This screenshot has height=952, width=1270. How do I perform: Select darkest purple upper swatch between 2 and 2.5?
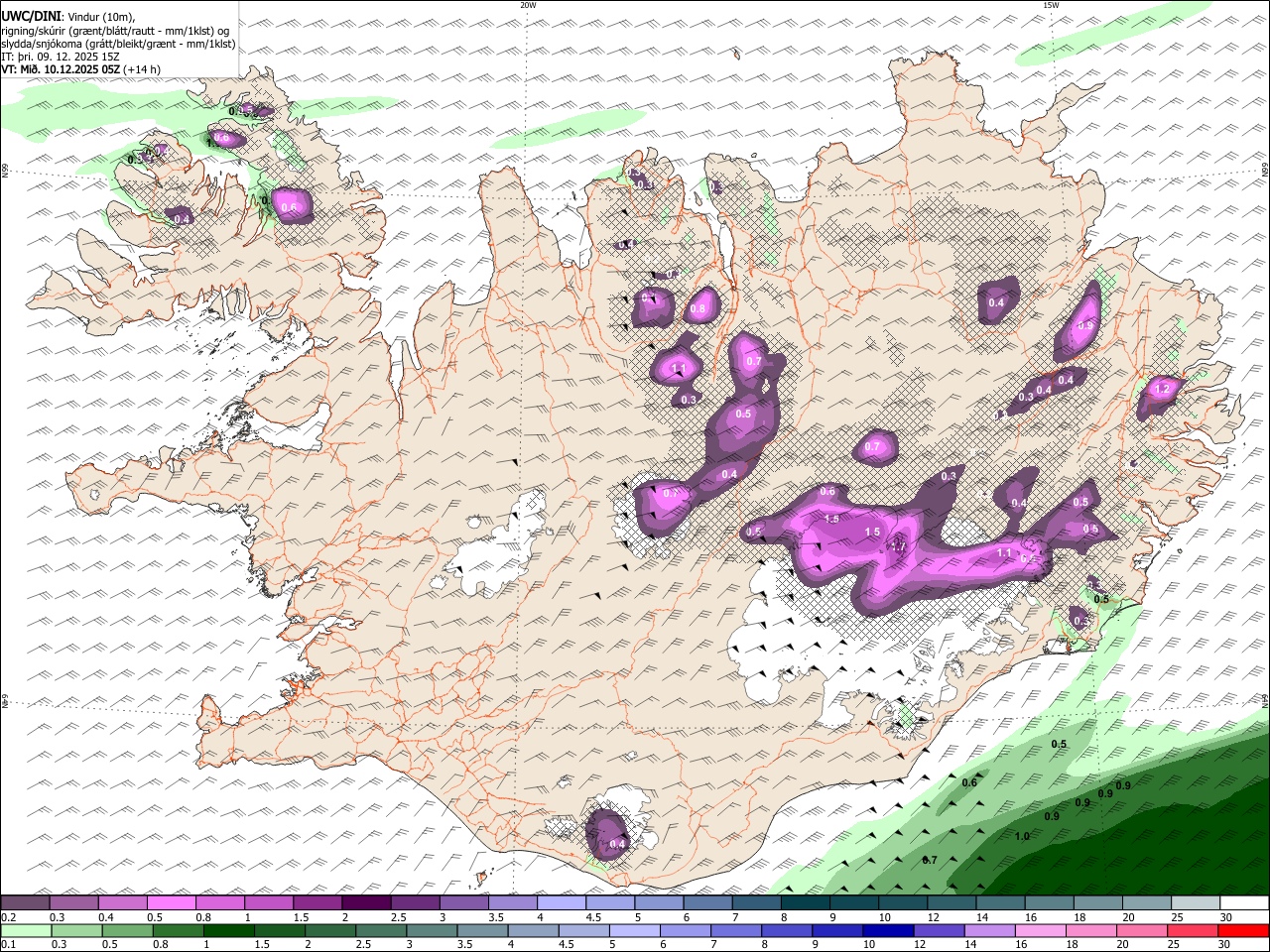[x=366, y=903]
